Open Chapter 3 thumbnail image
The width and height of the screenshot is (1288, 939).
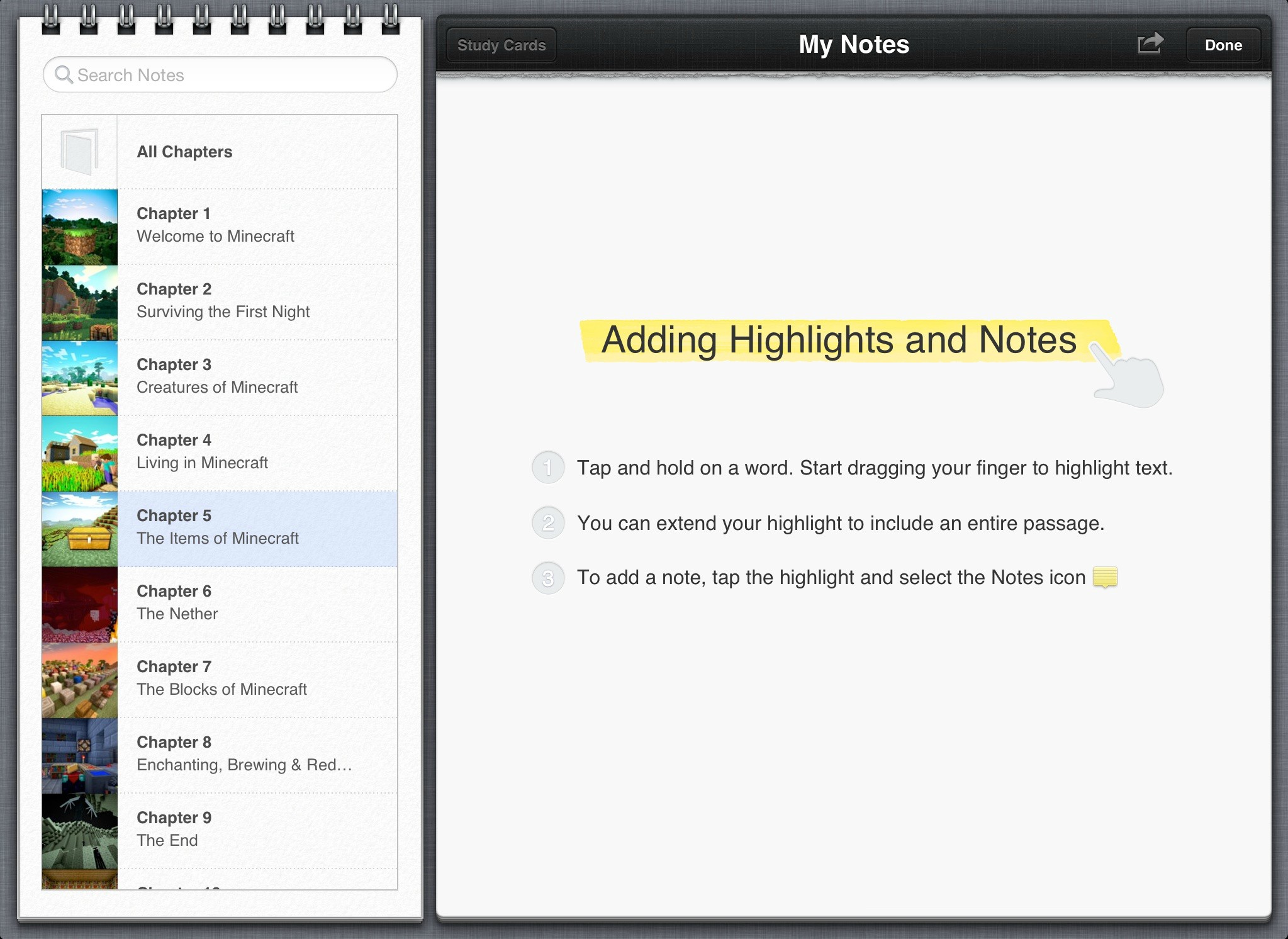tap(80, 378)
